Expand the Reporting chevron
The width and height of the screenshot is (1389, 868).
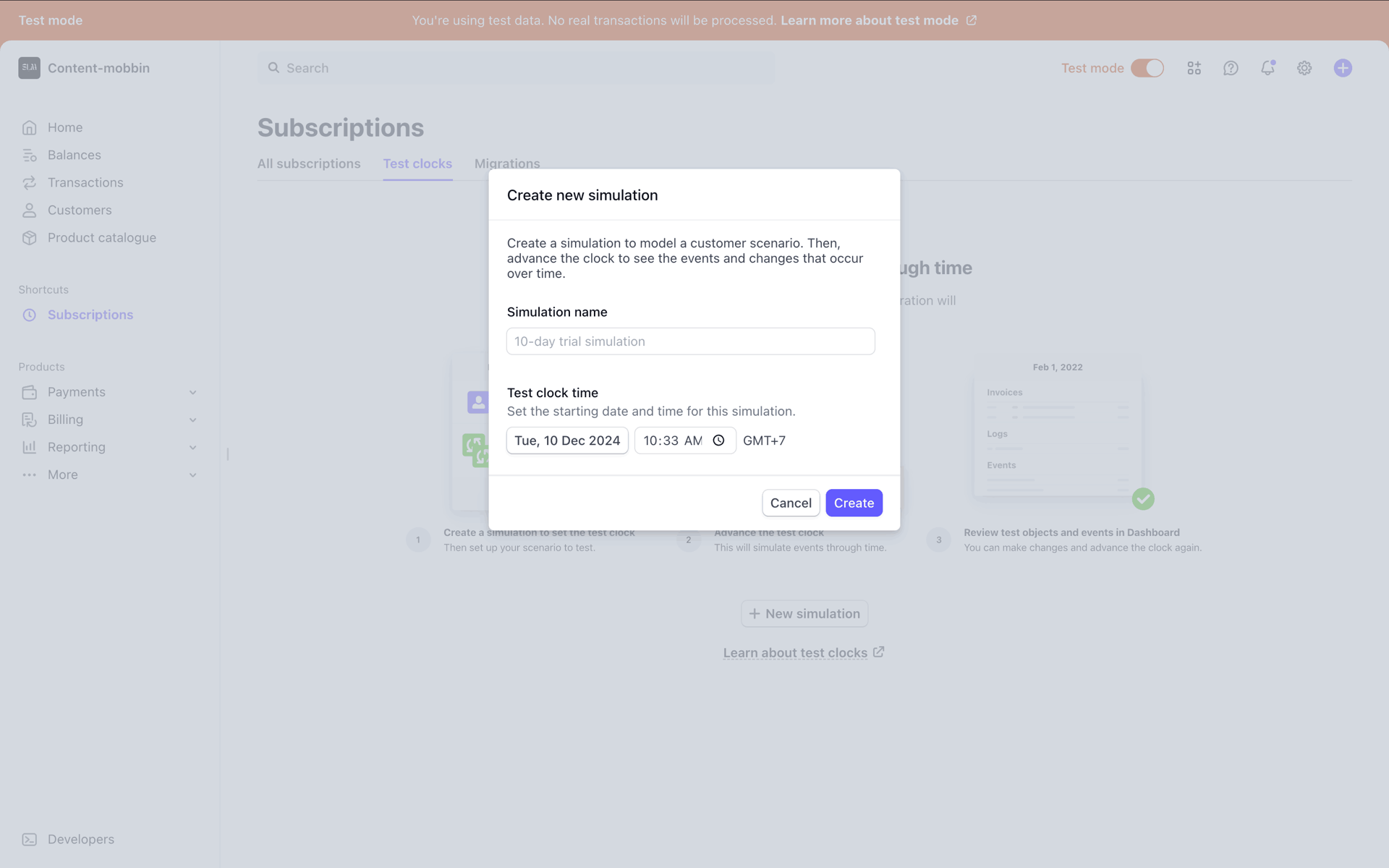(192, 447)
